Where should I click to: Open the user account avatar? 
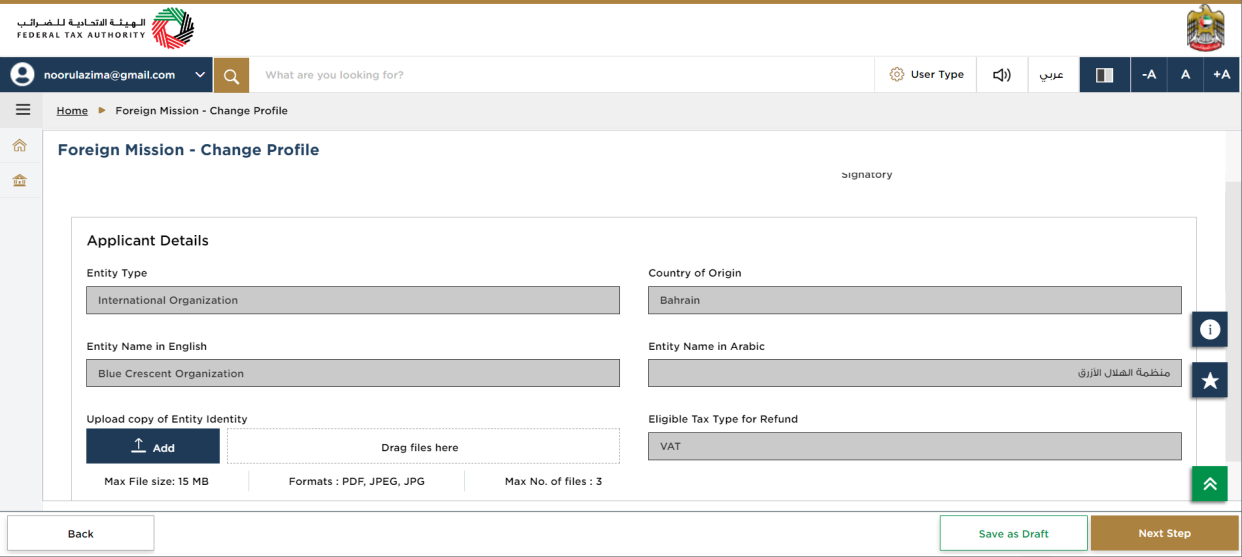click(22, 75)
